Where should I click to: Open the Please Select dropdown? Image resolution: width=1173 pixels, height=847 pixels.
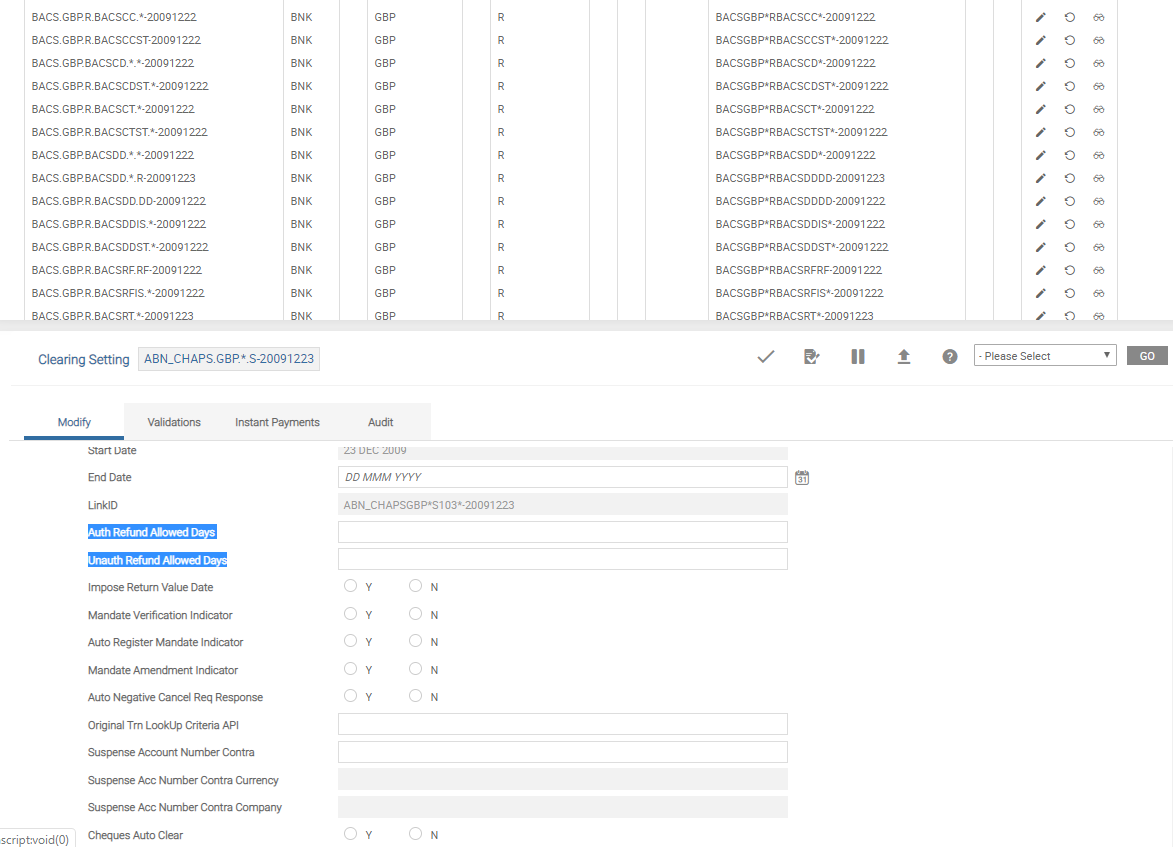coord(1045,356)
